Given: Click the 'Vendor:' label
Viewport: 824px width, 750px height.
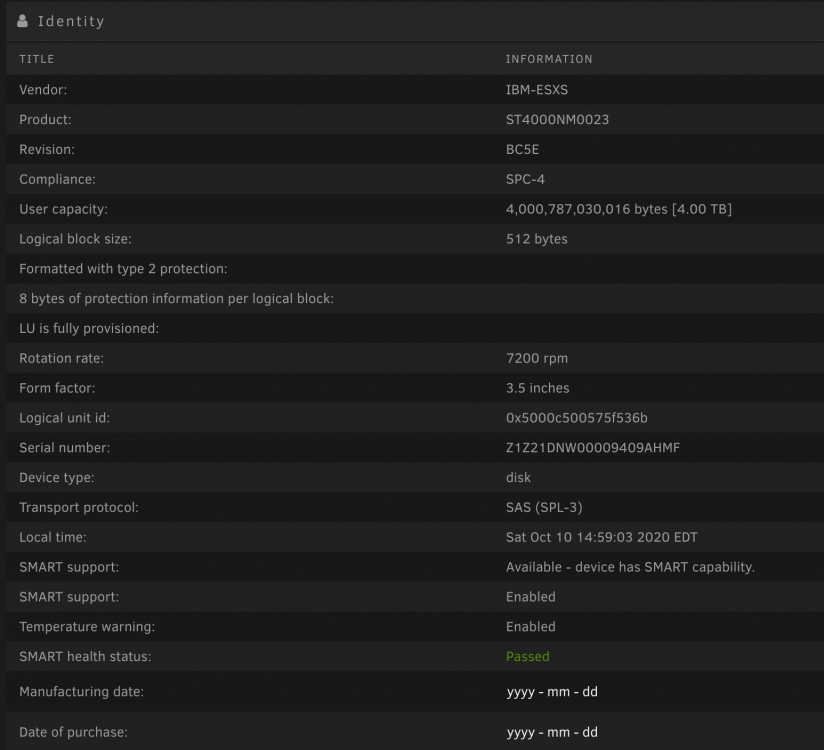Looking at the screenshot, I should click(43, 90).
